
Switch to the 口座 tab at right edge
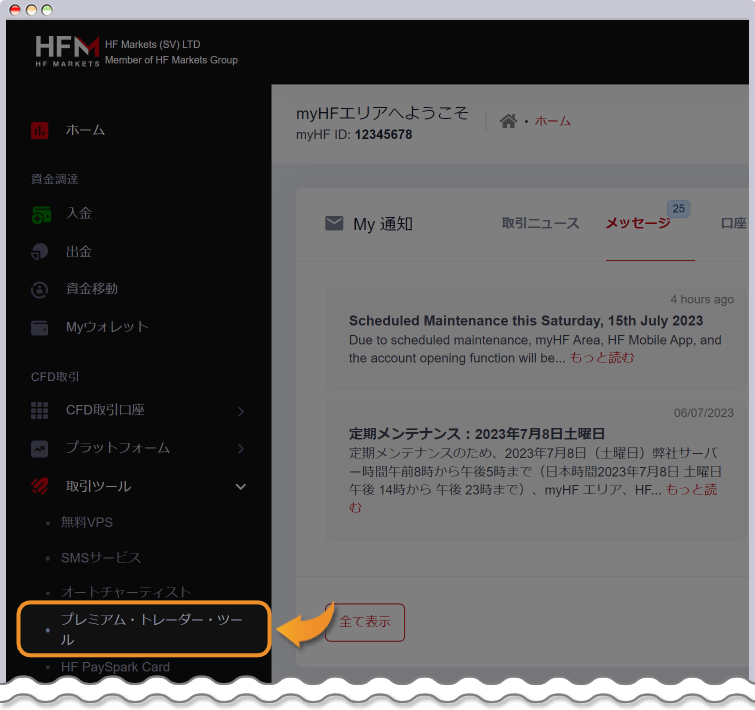tap(733, 223)
